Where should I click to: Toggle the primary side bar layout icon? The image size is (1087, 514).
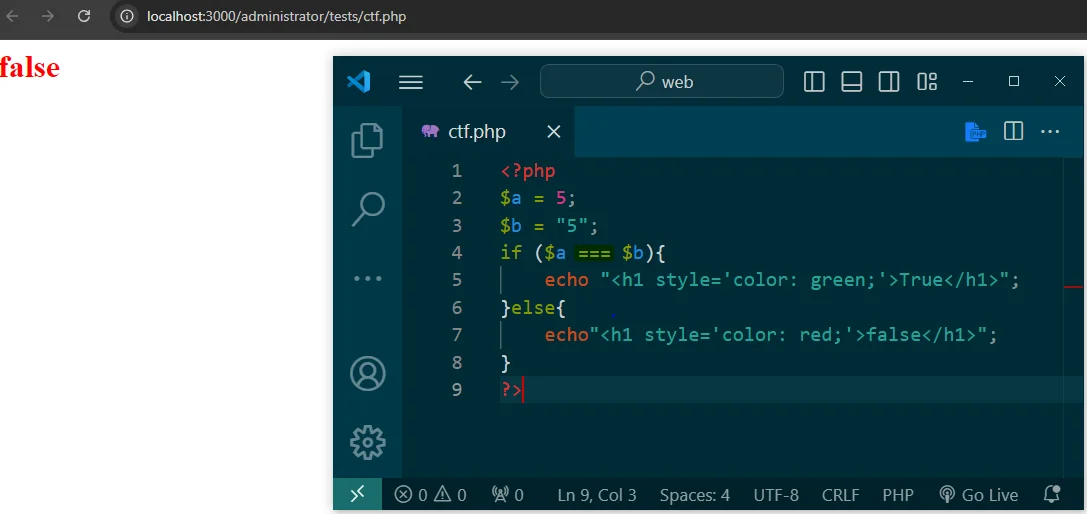point(814,82)
